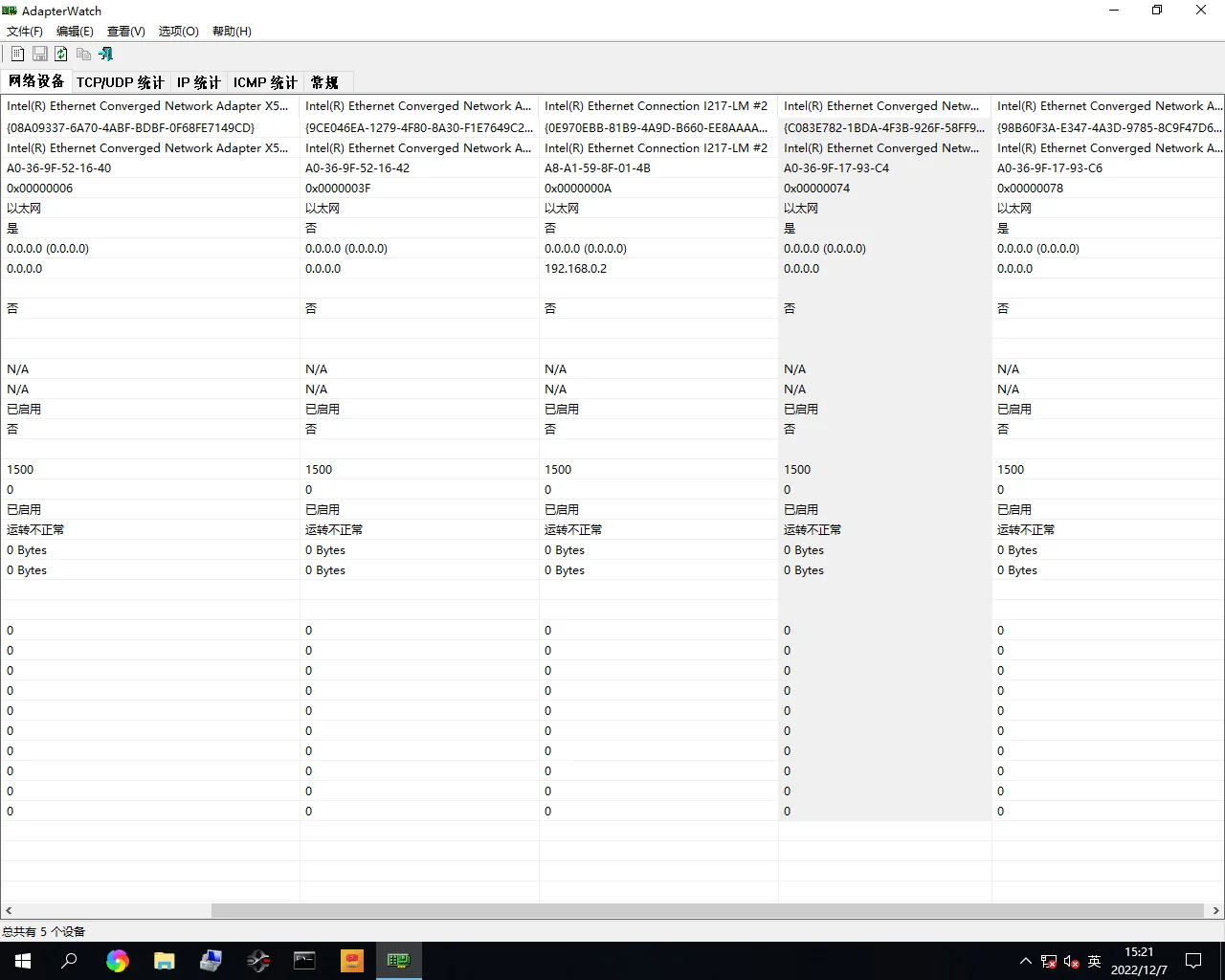Click the horizontal scrollbar thumb
The image size is (1225, 980).
pos(707,911)
